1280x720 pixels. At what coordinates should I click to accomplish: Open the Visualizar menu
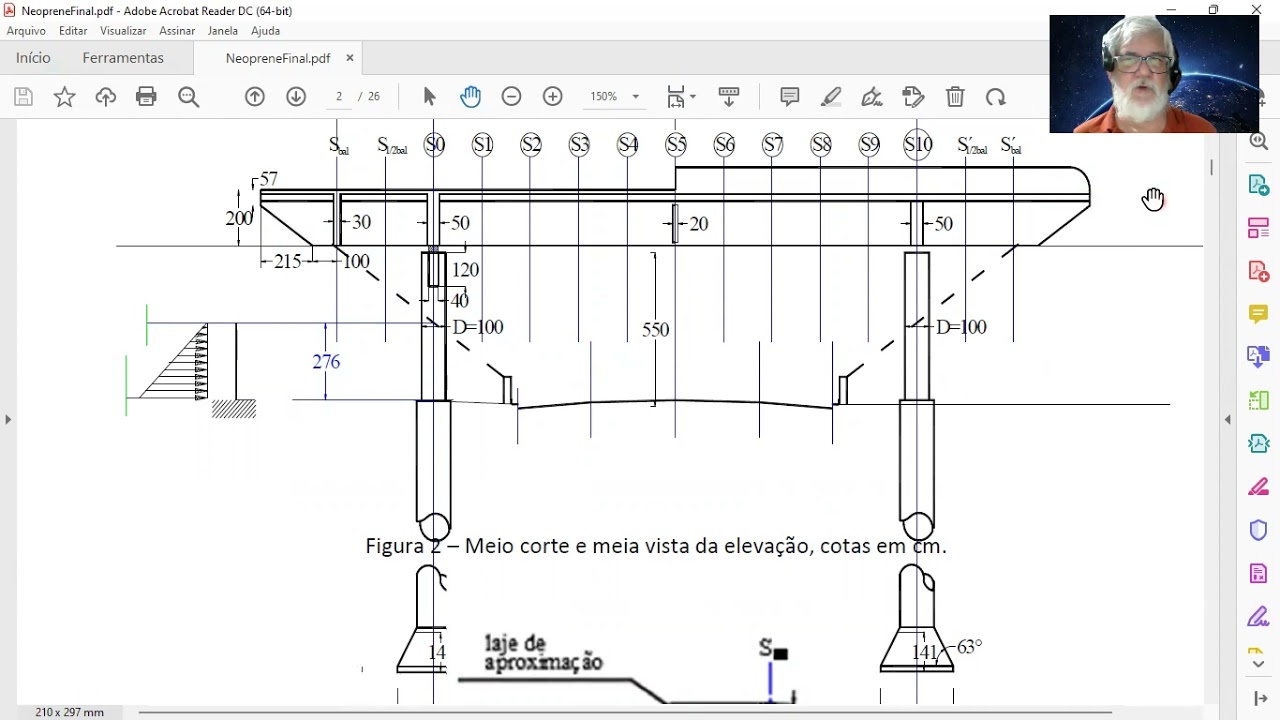(x=123, y=31)
